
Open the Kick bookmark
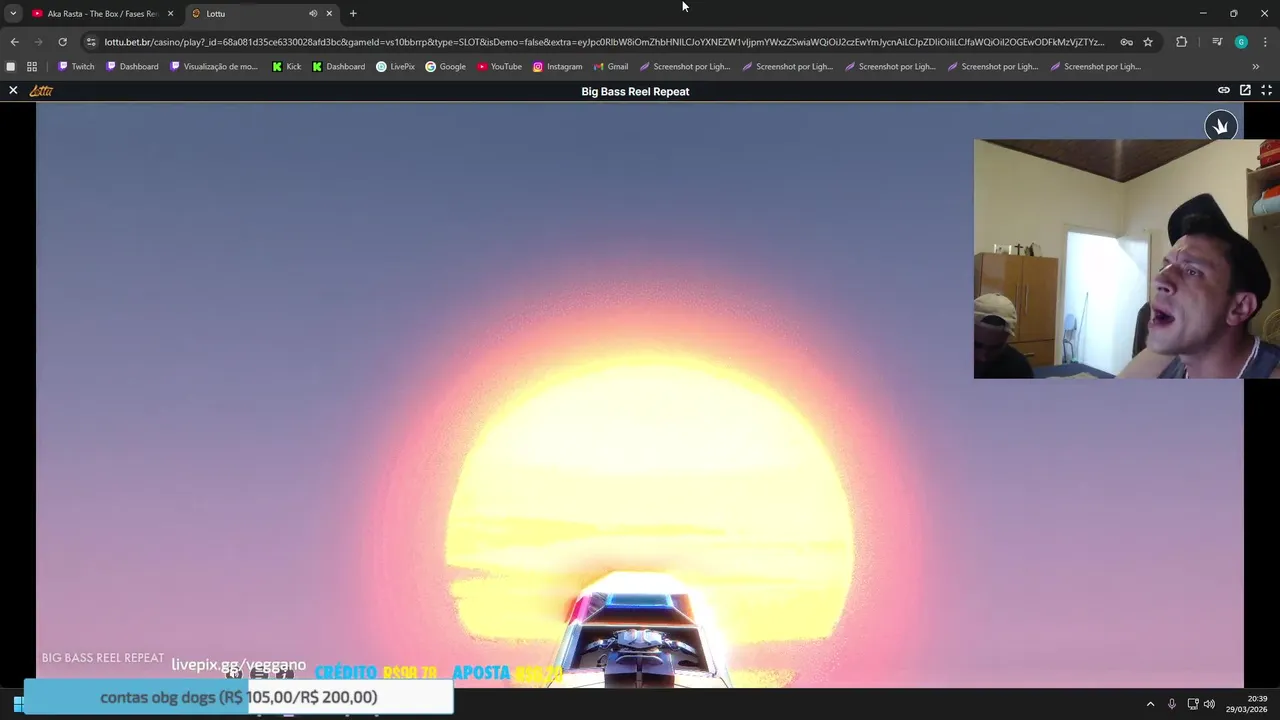pos(286,66)
